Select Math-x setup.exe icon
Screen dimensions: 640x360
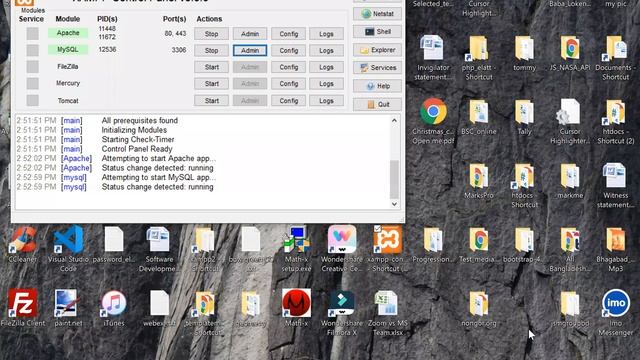click(296, 249)
